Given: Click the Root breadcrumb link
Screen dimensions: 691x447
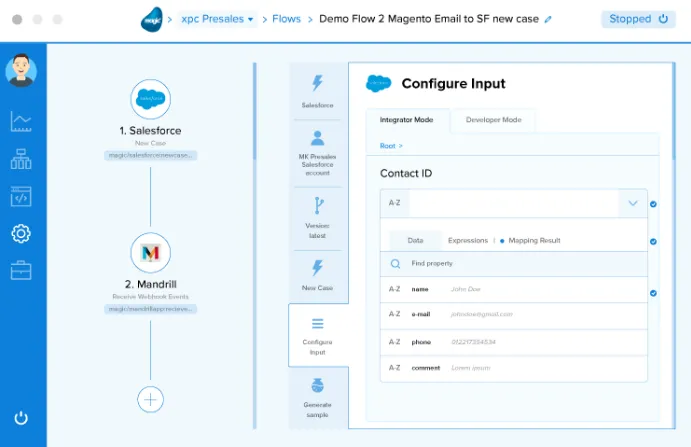Looking at the screenshot, I should pyautogui.click(x=388, y=146).
